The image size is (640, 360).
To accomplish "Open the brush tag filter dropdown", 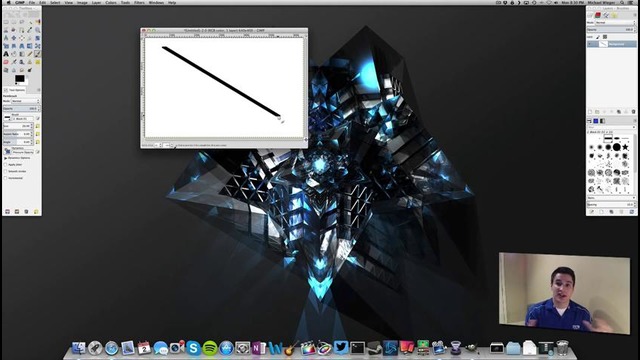I will (611, 127).
